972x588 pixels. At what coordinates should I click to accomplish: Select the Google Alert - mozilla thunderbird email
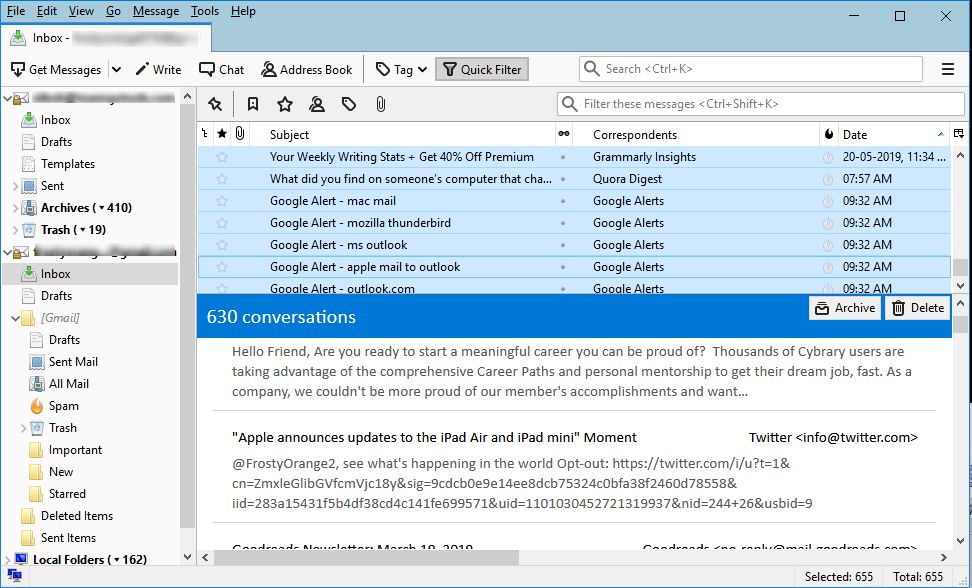pos(574,223)
